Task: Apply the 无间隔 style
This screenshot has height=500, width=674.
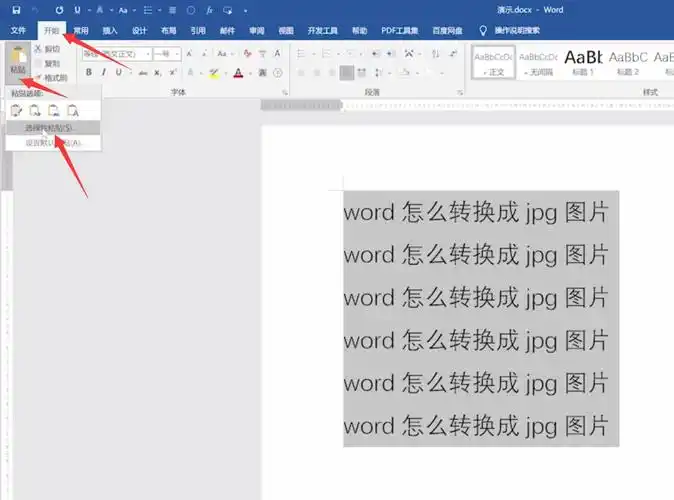Action: 539,62
